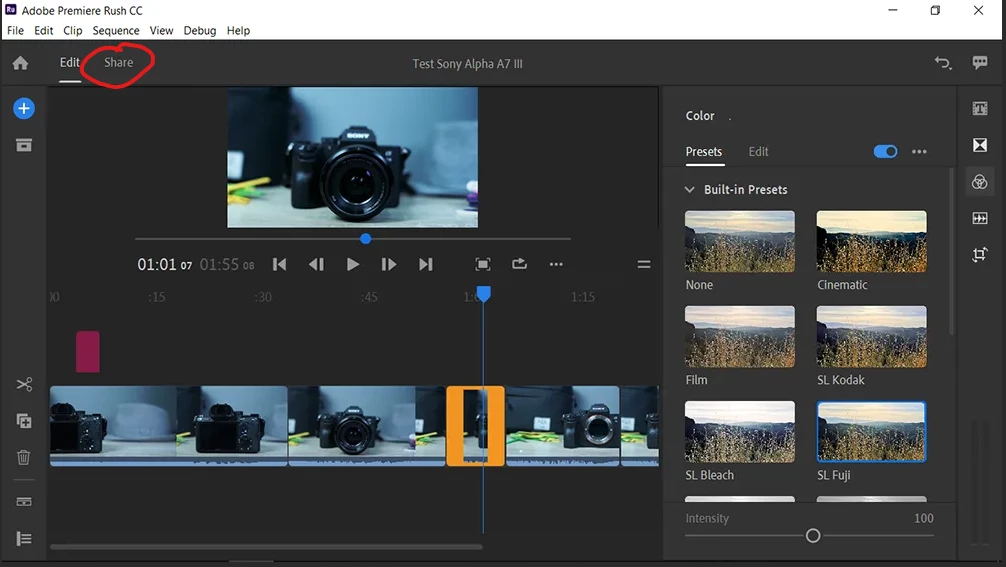Click the blue Add Media plus button
The height and width of the screenshot is (567, 1006).
[x=24, y=109]
